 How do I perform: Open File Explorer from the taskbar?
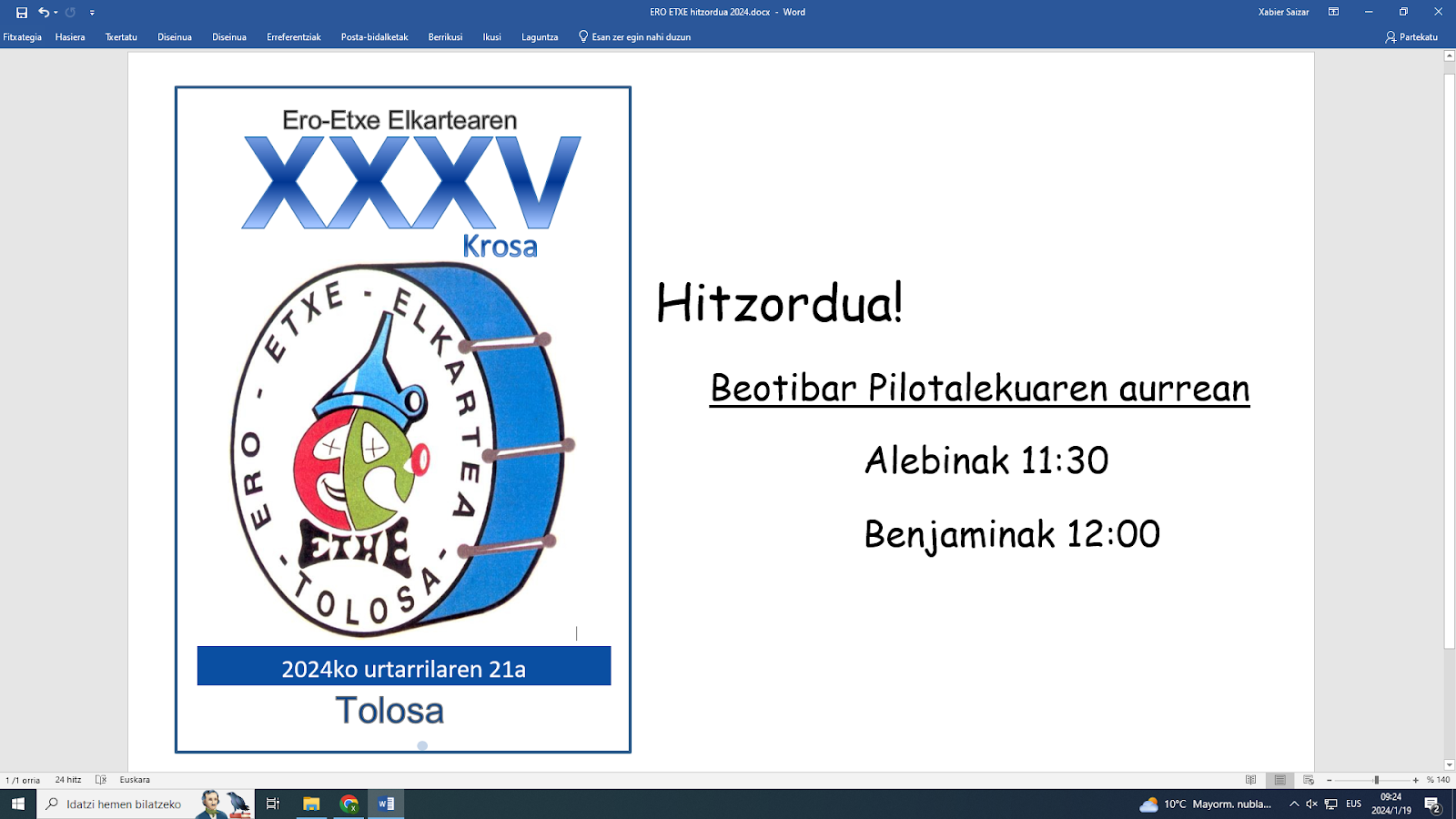click(311, 804)
